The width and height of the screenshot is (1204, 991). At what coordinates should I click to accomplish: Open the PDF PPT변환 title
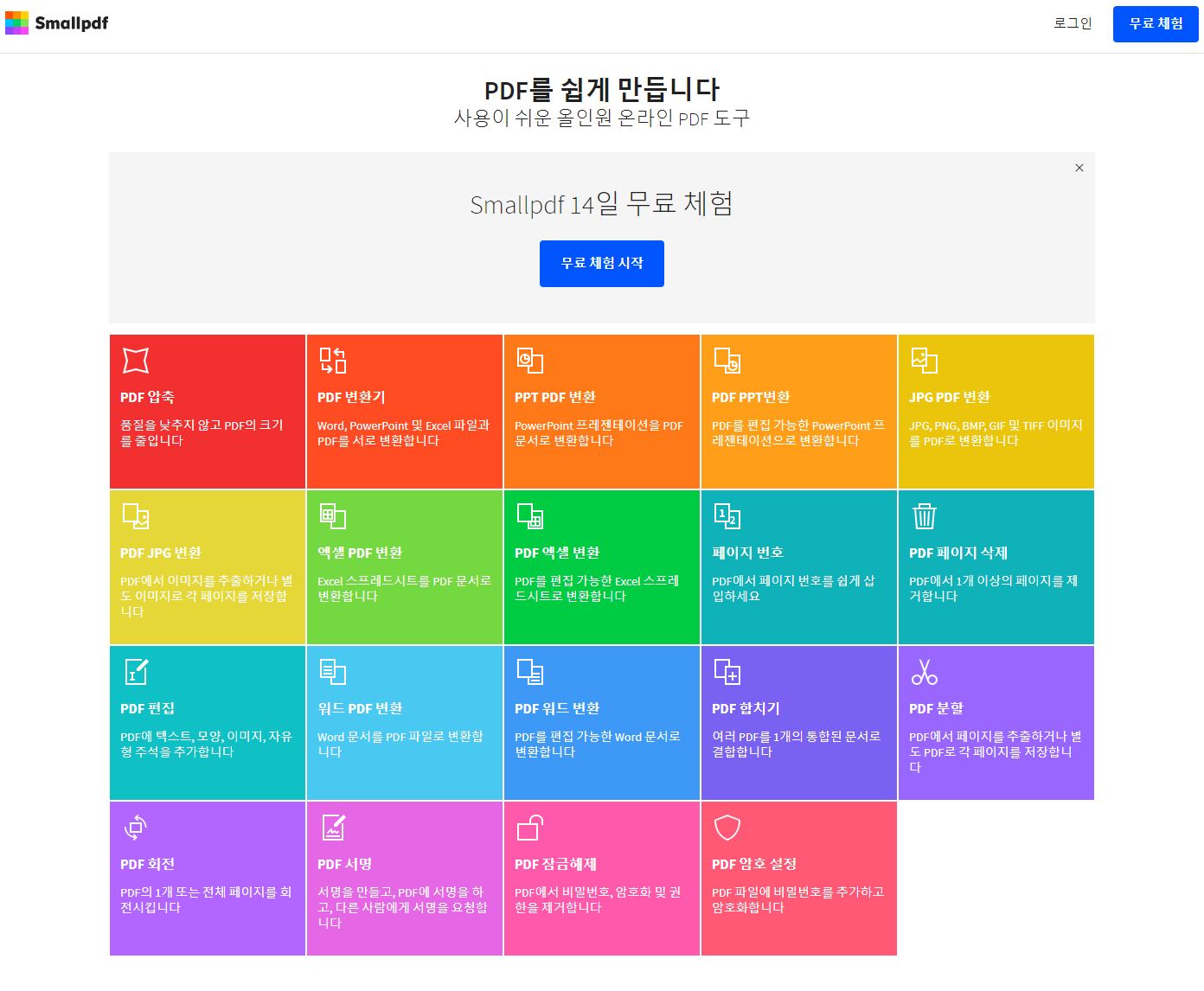[751, 397]
